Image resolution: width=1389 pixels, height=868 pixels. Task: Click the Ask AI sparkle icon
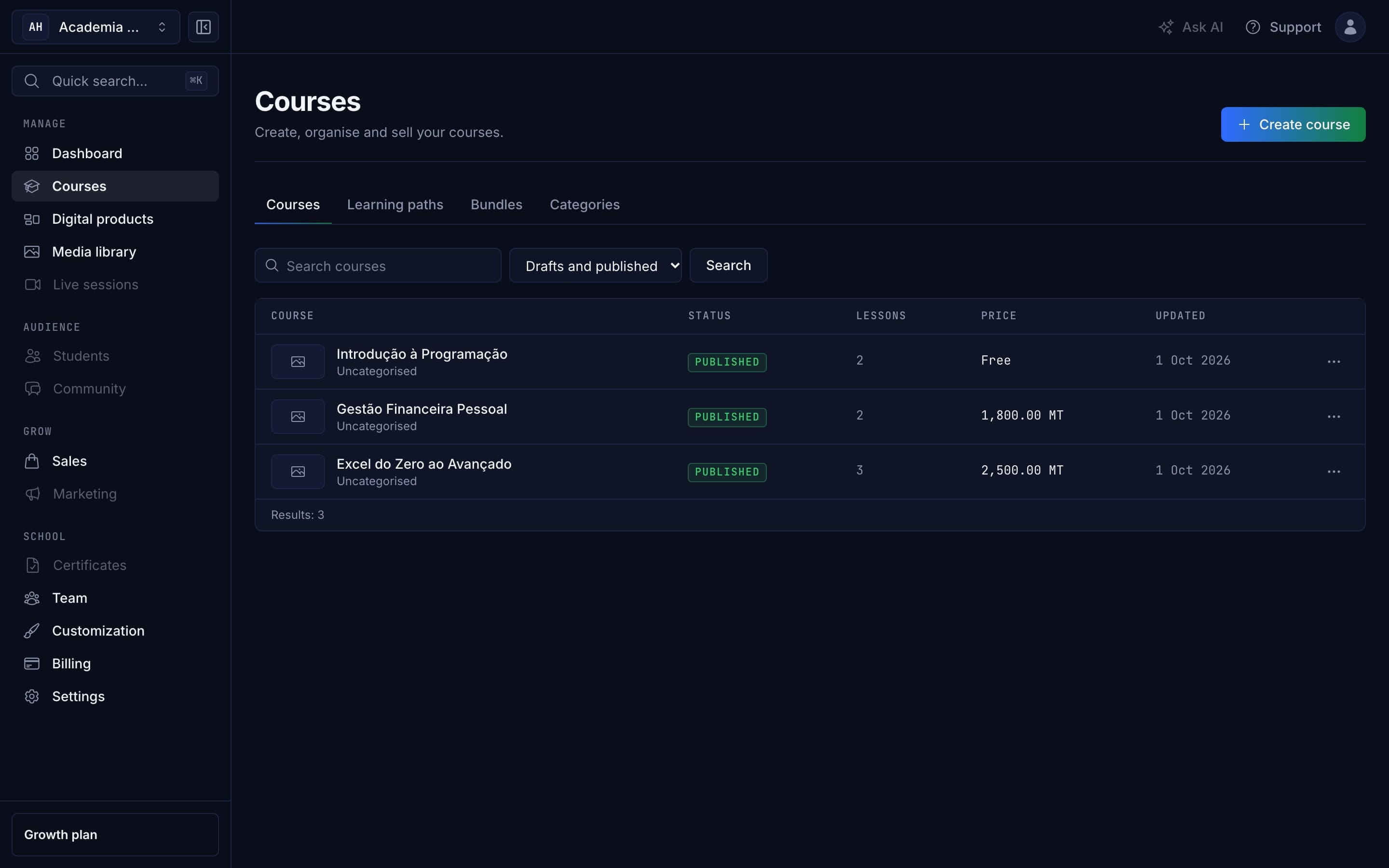pos(1166,27)
